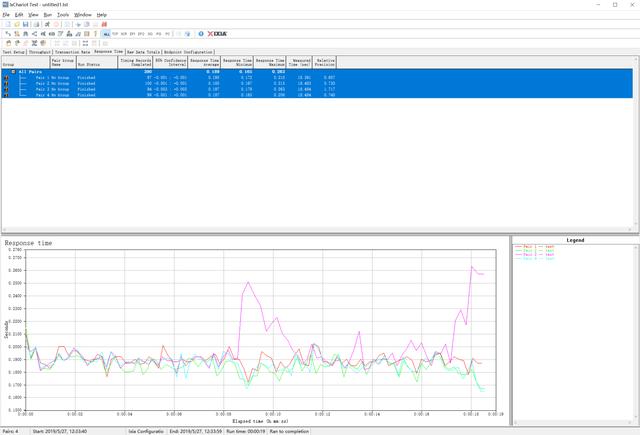Viewport: 640px width, 435px height.
Task: Click the Open file folder icon
Action: tap(15, 24)
